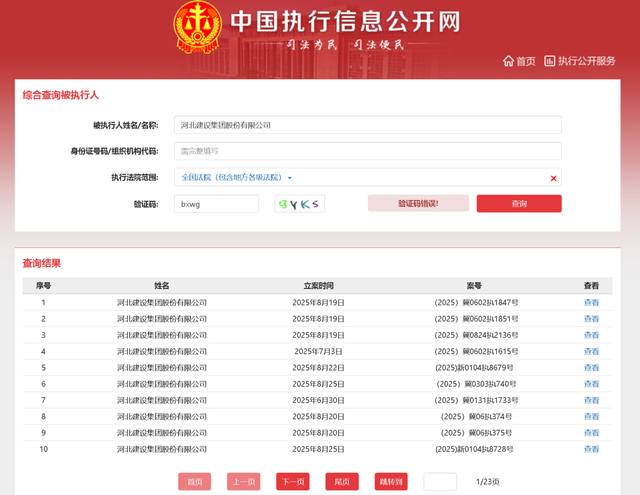The width and height of the screenshot is (640, 495).
Task: Click case number (2025) 冀0824执2136号
Action: click(476, 335)
